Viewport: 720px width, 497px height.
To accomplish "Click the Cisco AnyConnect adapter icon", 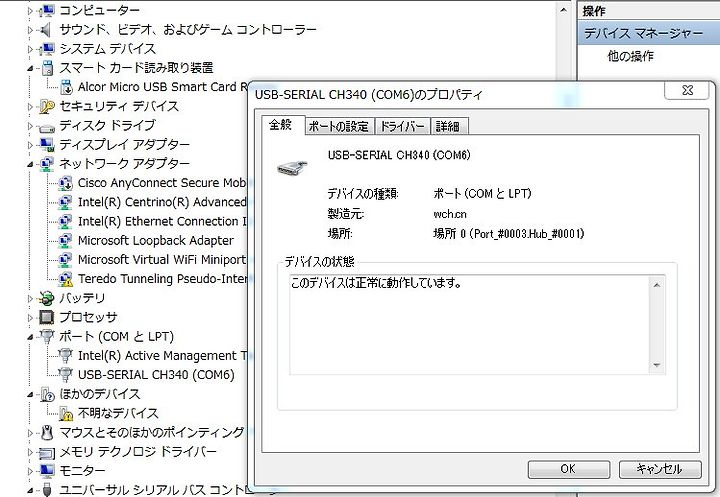I will (66, 183).
